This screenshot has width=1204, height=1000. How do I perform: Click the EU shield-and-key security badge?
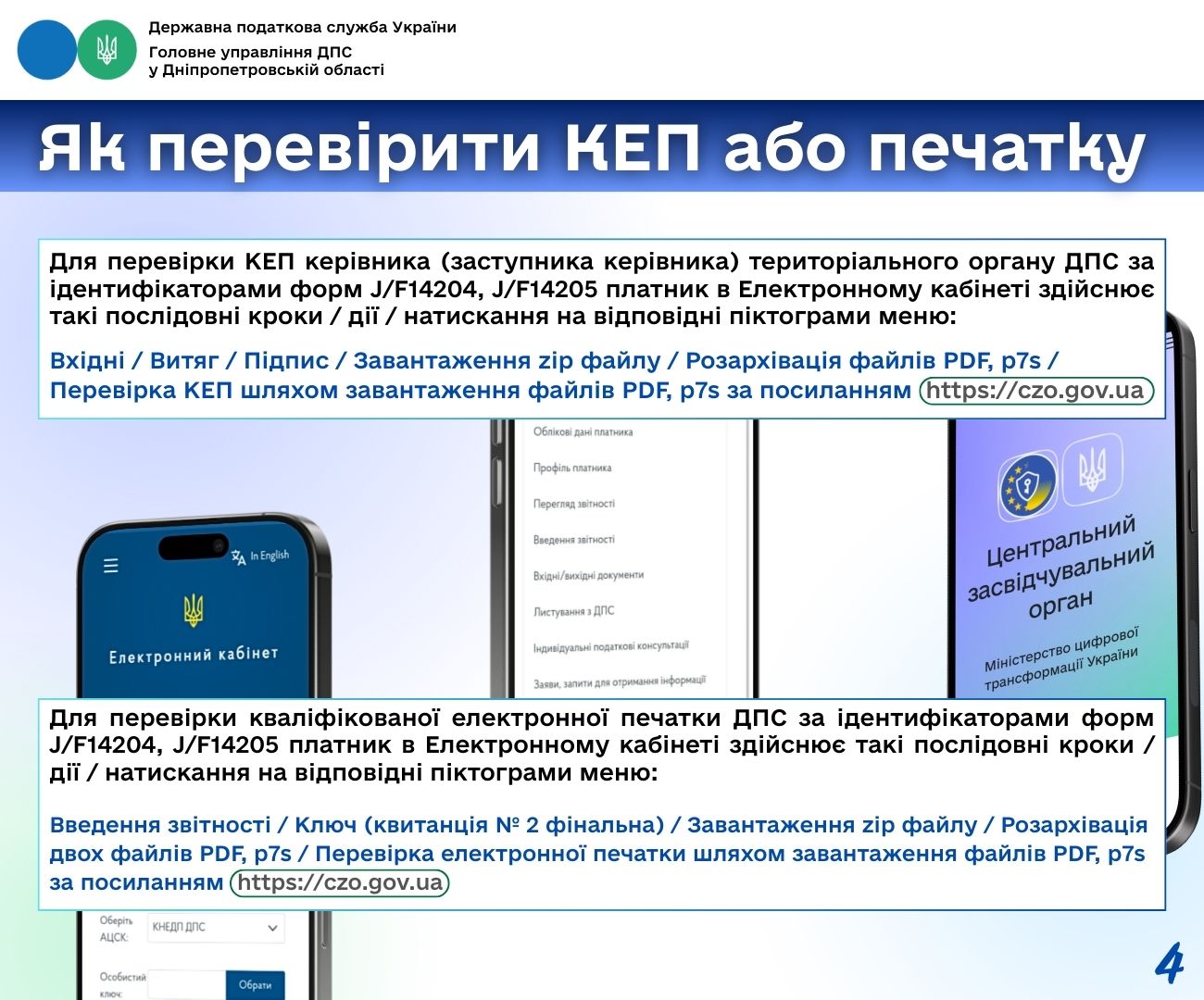coord(1027,484)
